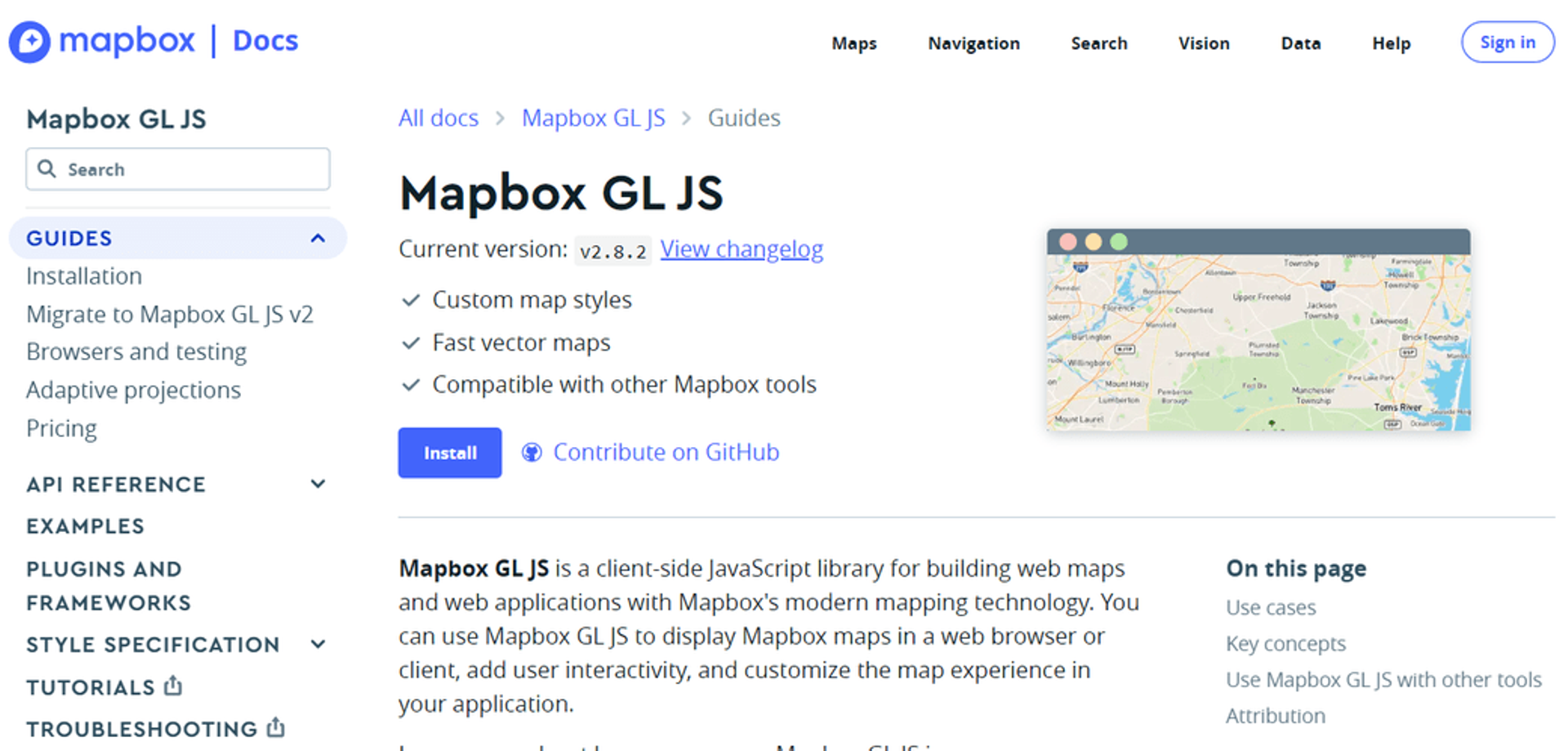
Task: Jump to Attribution section
Action: click(1275, 715)
